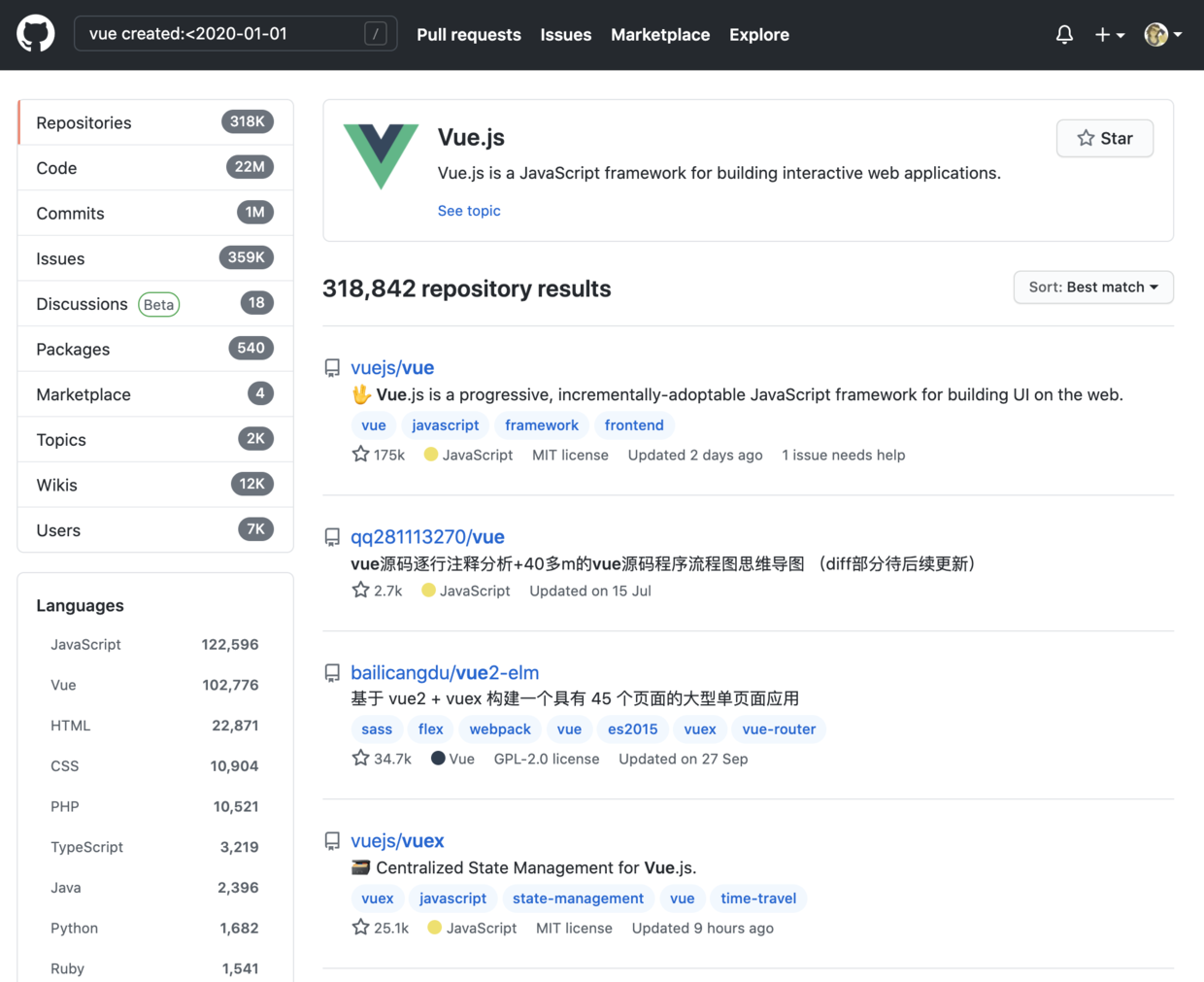
Task: Select Marketplace in the top navigation
Action: click(660, 34)
